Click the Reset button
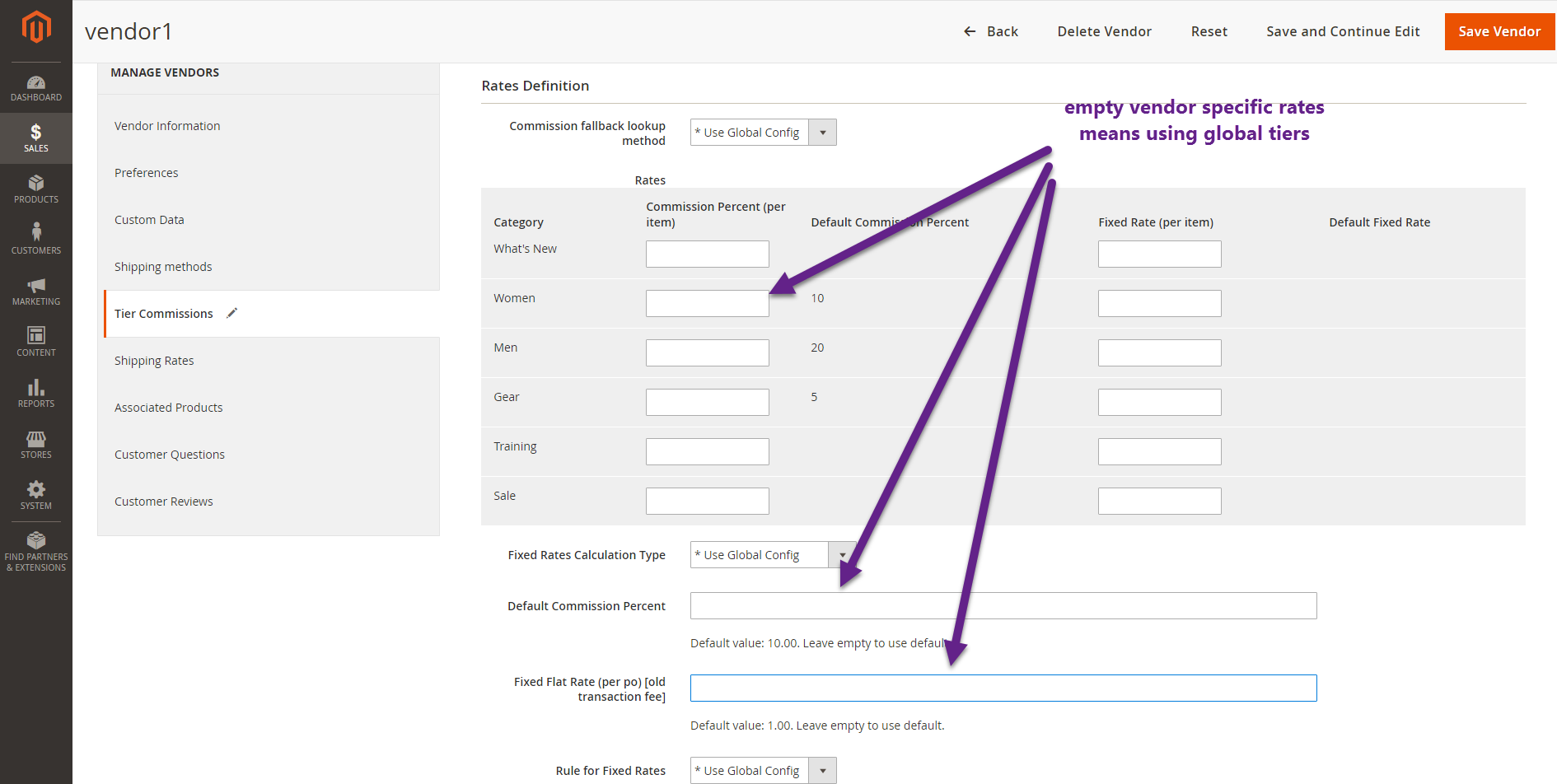Screen dimensions: 1557x784 click(1209, 31)
